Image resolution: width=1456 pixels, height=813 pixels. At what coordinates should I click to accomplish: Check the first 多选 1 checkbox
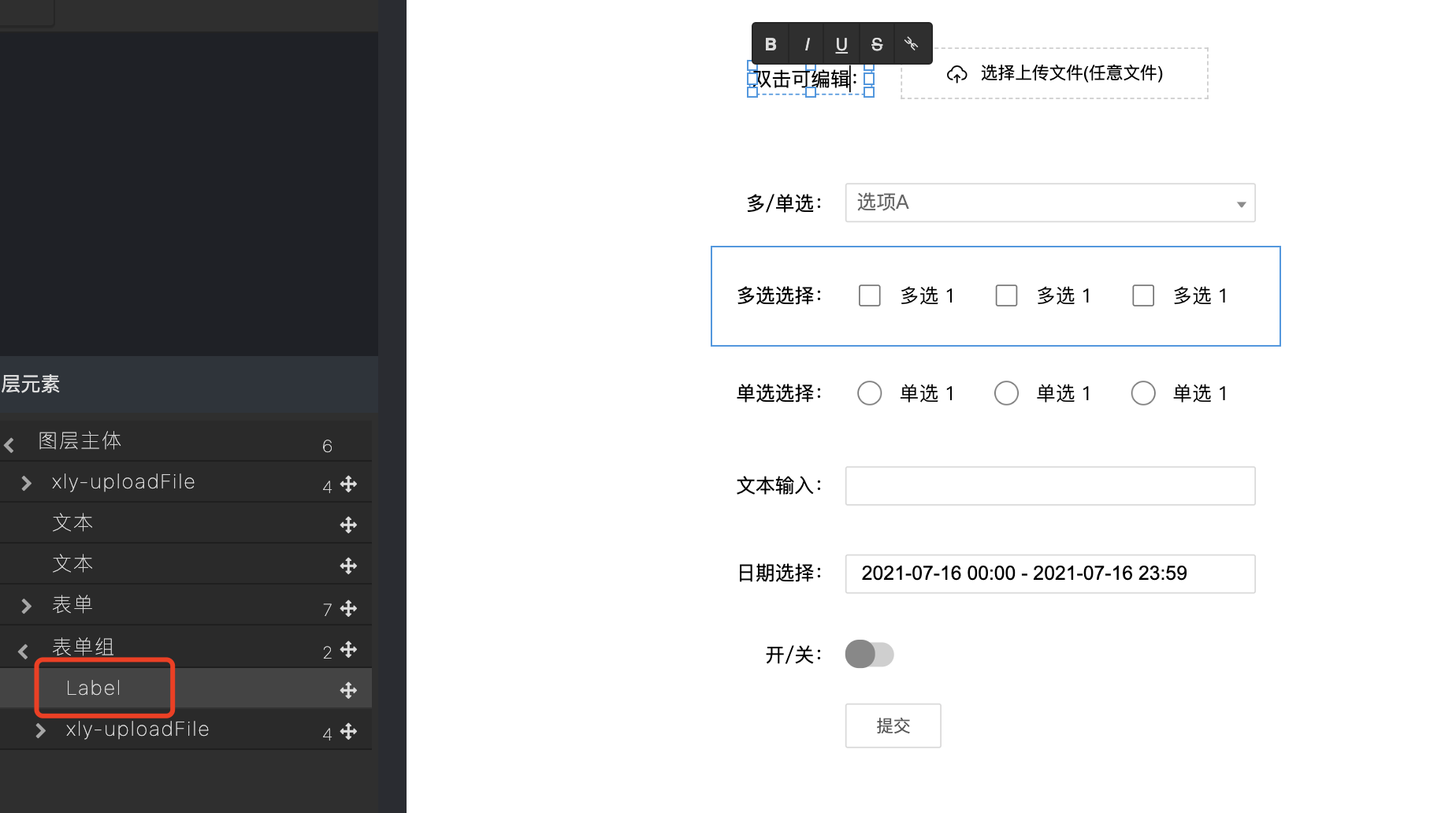point(869,295)
